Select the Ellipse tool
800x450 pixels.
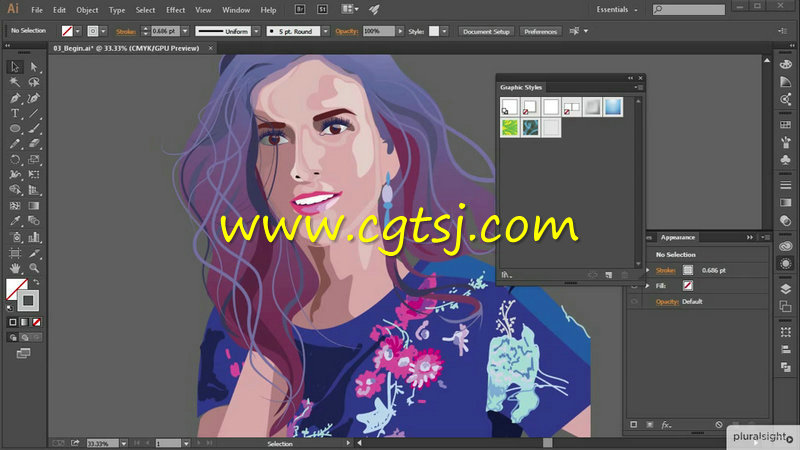[15, 129]
